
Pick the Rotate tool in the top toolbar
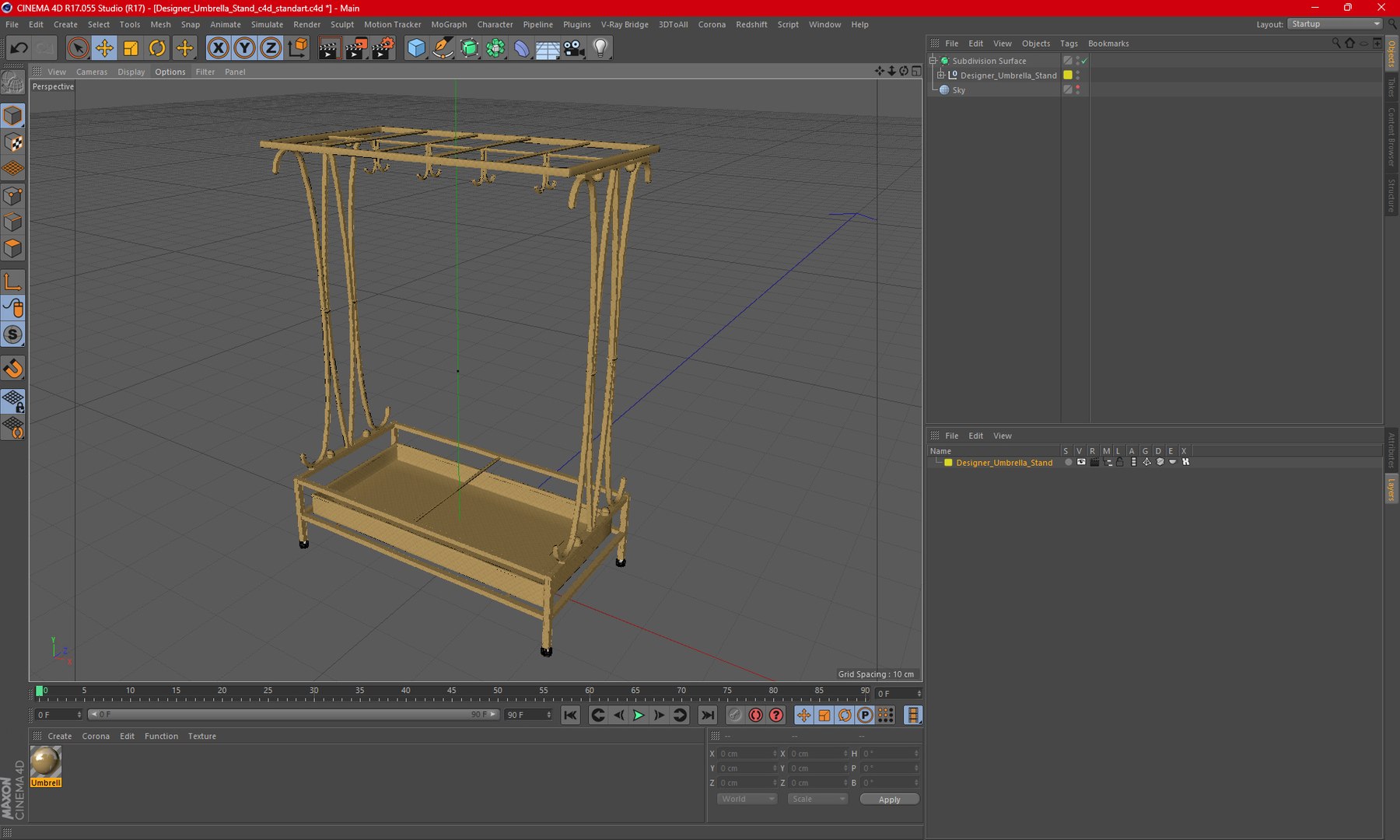click(157, 48)
